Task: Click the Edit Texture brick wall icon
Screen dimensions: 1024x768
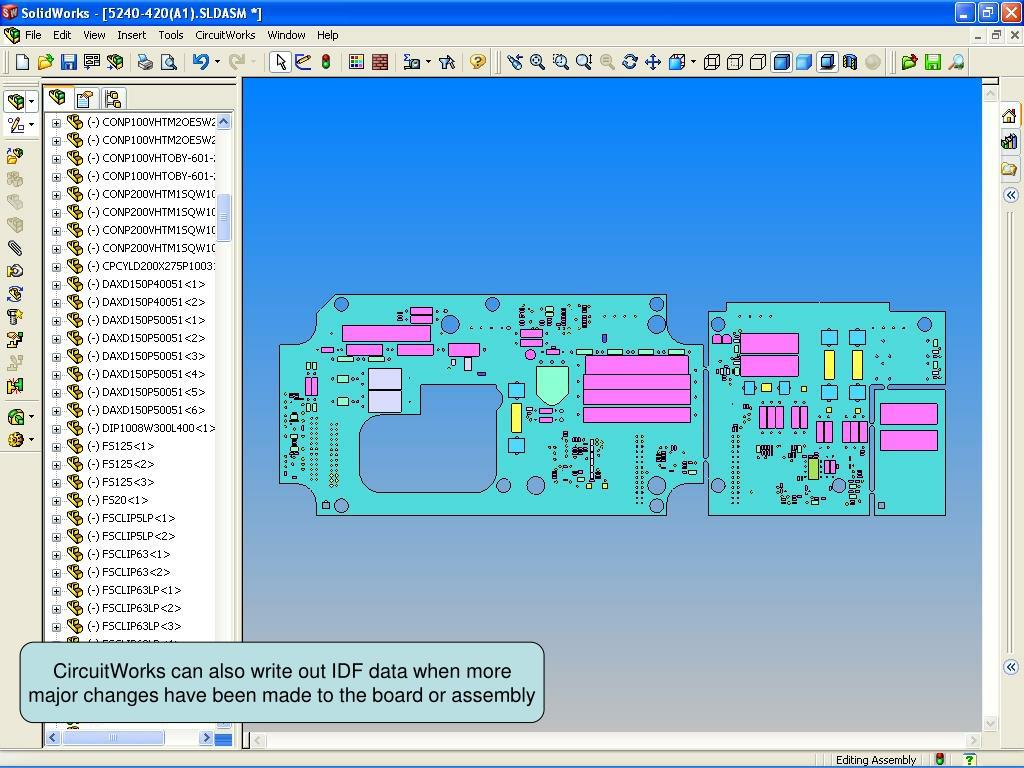Action: (x=379, y=62)
